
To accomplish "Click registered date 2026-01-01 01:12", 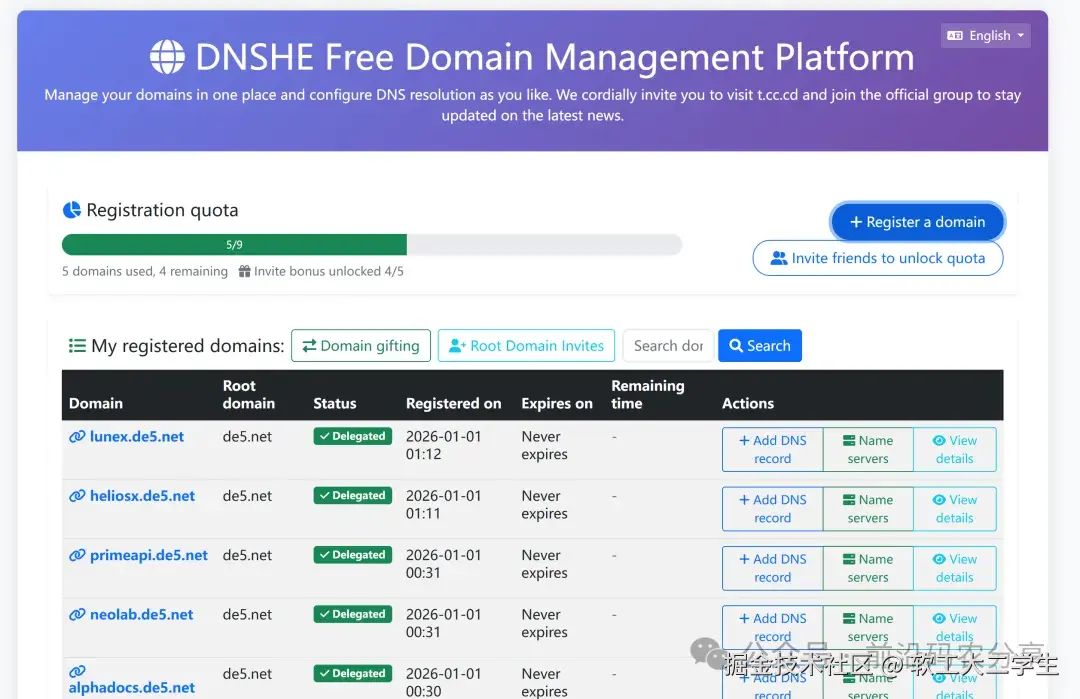I will (444, 445).
